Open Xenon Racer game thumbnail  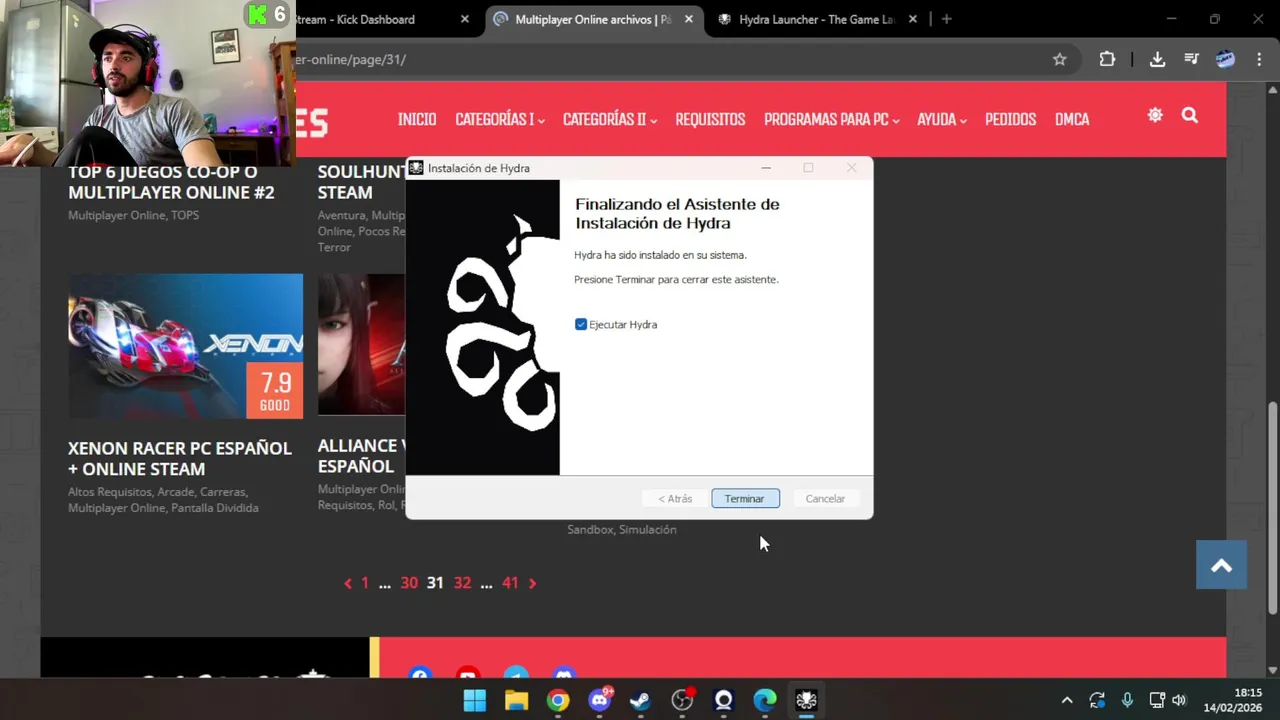click(x=185, y=346)
